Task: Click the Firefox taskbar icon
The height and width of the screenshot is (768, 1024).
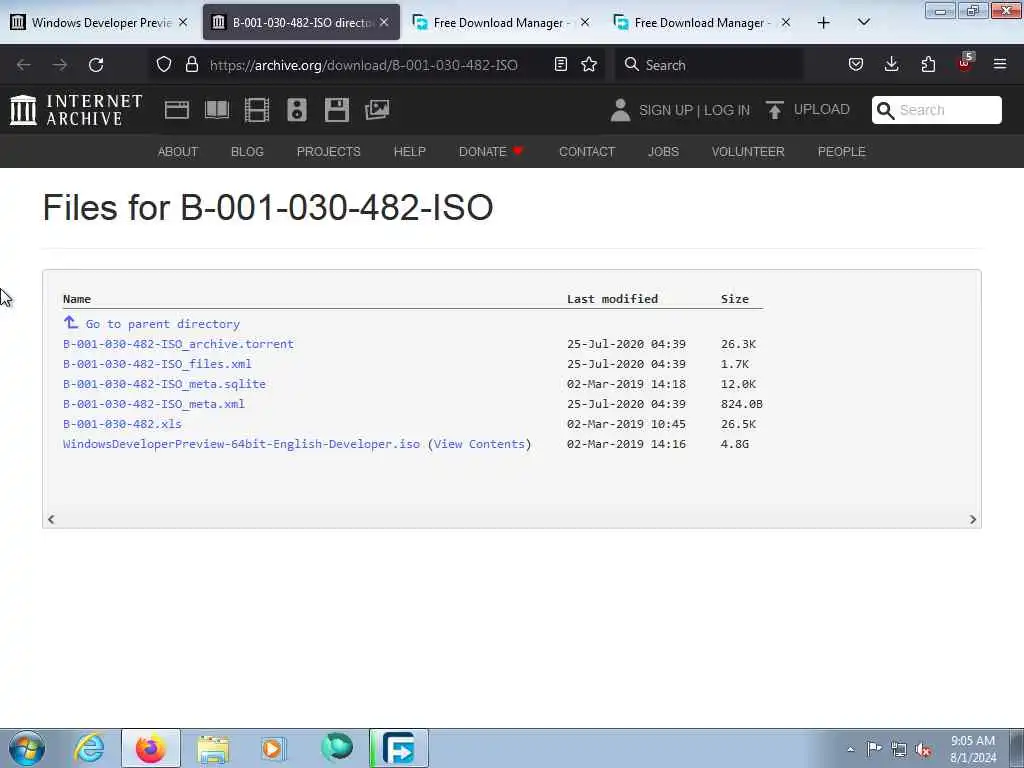Action: point(151,748)
